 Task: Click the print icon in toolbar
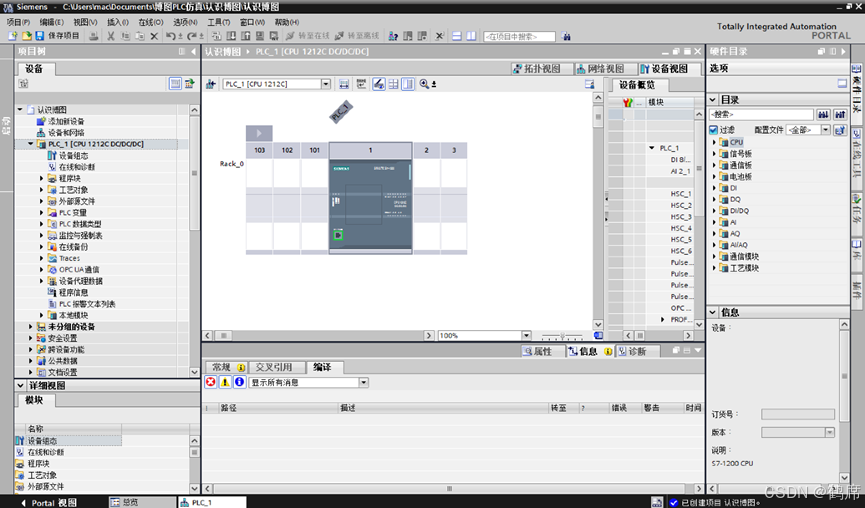click(x=94, y=36)
